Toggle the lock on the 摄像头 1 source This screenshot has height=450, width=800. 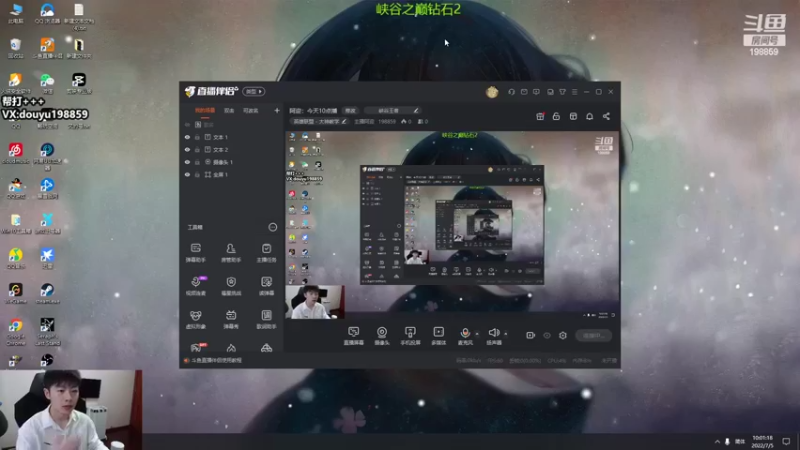point(197,162)
